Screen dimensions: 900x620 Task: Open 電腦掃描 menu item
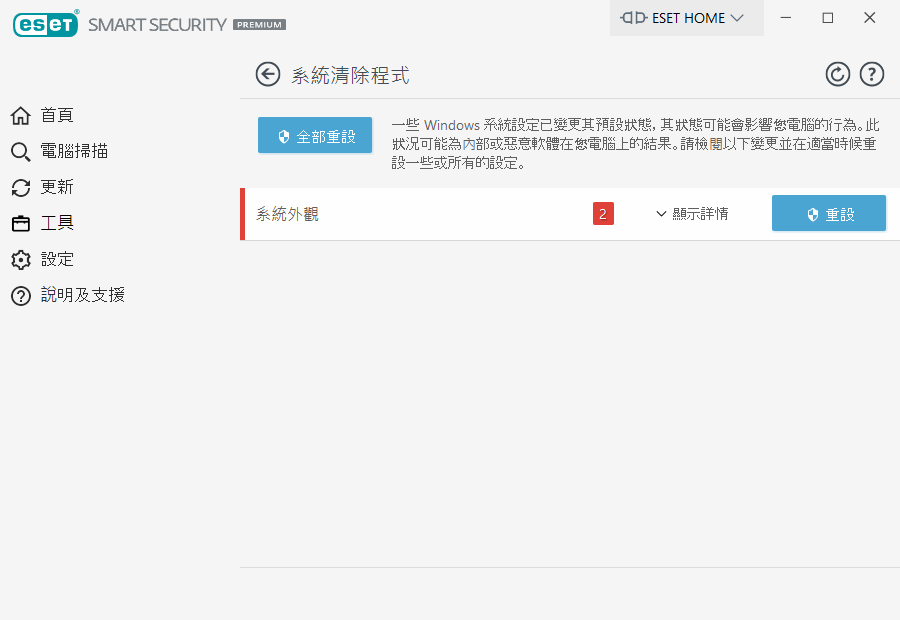point(74,152)
